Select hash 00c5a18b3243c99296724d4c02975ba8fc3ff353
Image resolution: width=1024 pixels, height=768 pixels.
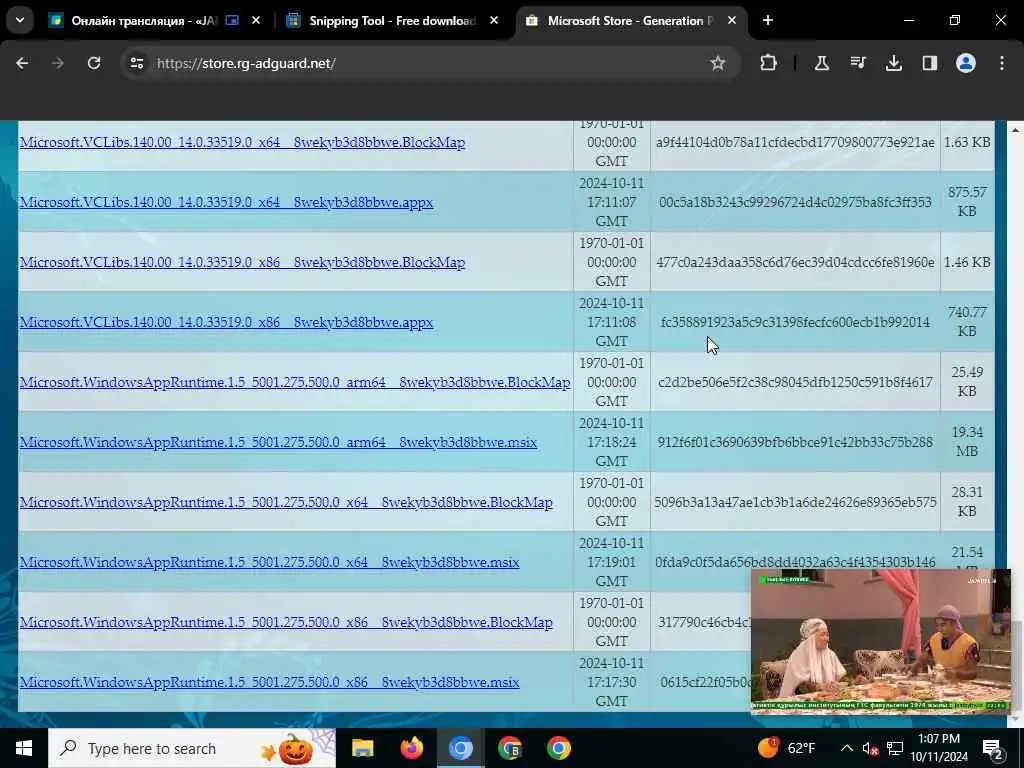pyautogui.click(x=795, y=202)
